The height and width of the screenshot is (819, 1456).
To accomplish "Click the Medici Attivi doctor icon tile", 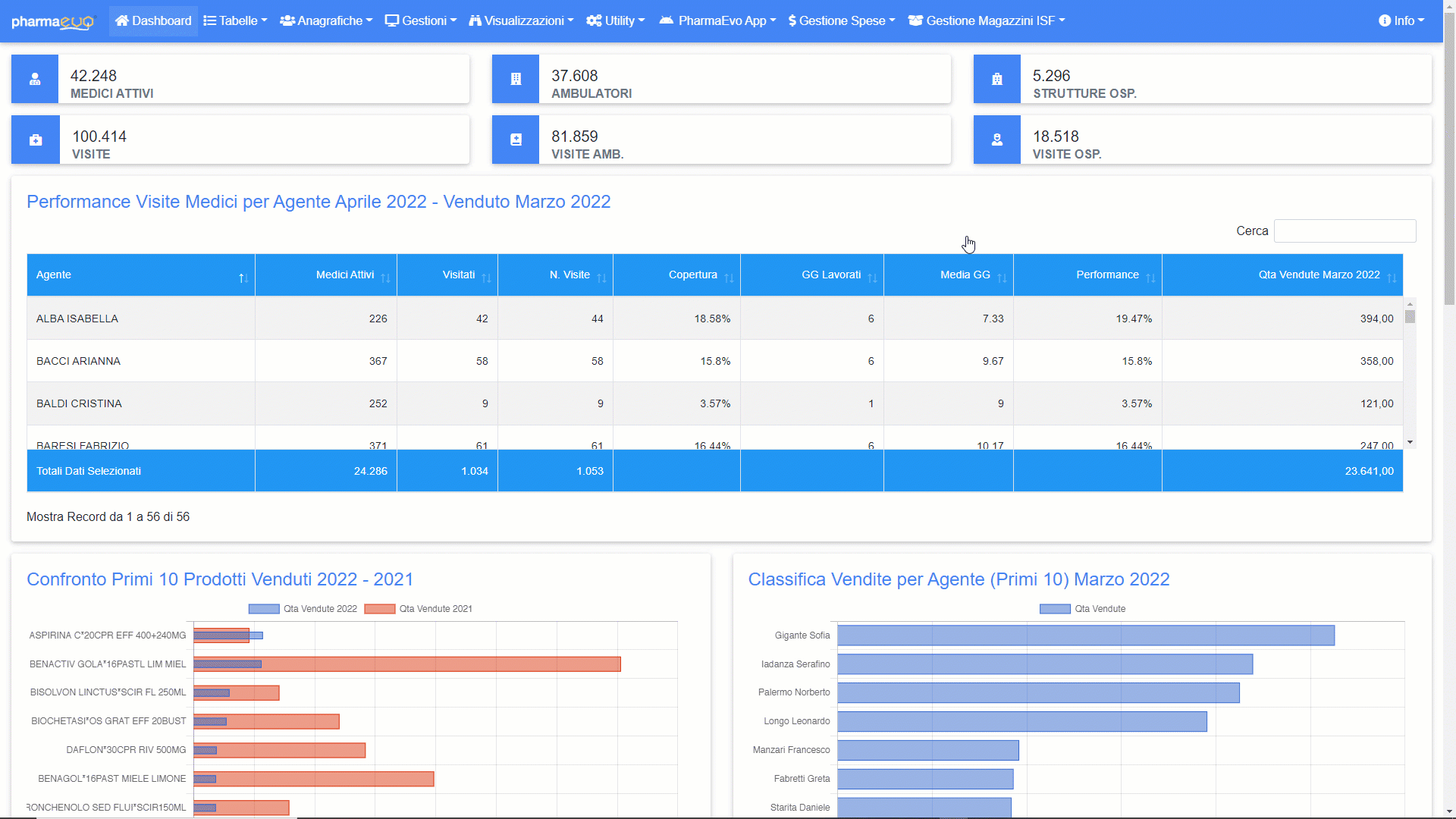I will [35, 79].
